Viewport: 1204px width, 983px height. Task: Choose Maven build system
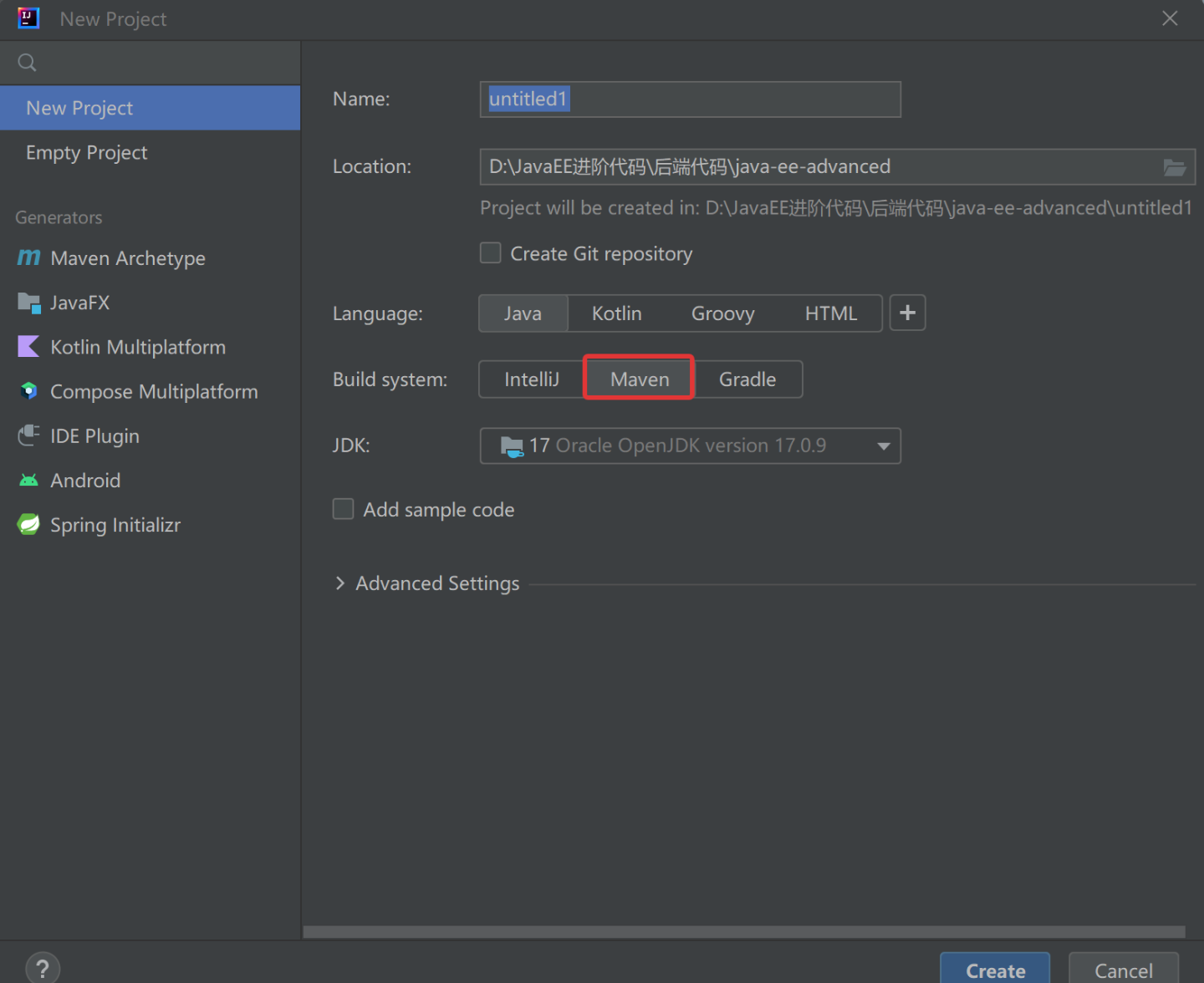click(x=640, y=379)
